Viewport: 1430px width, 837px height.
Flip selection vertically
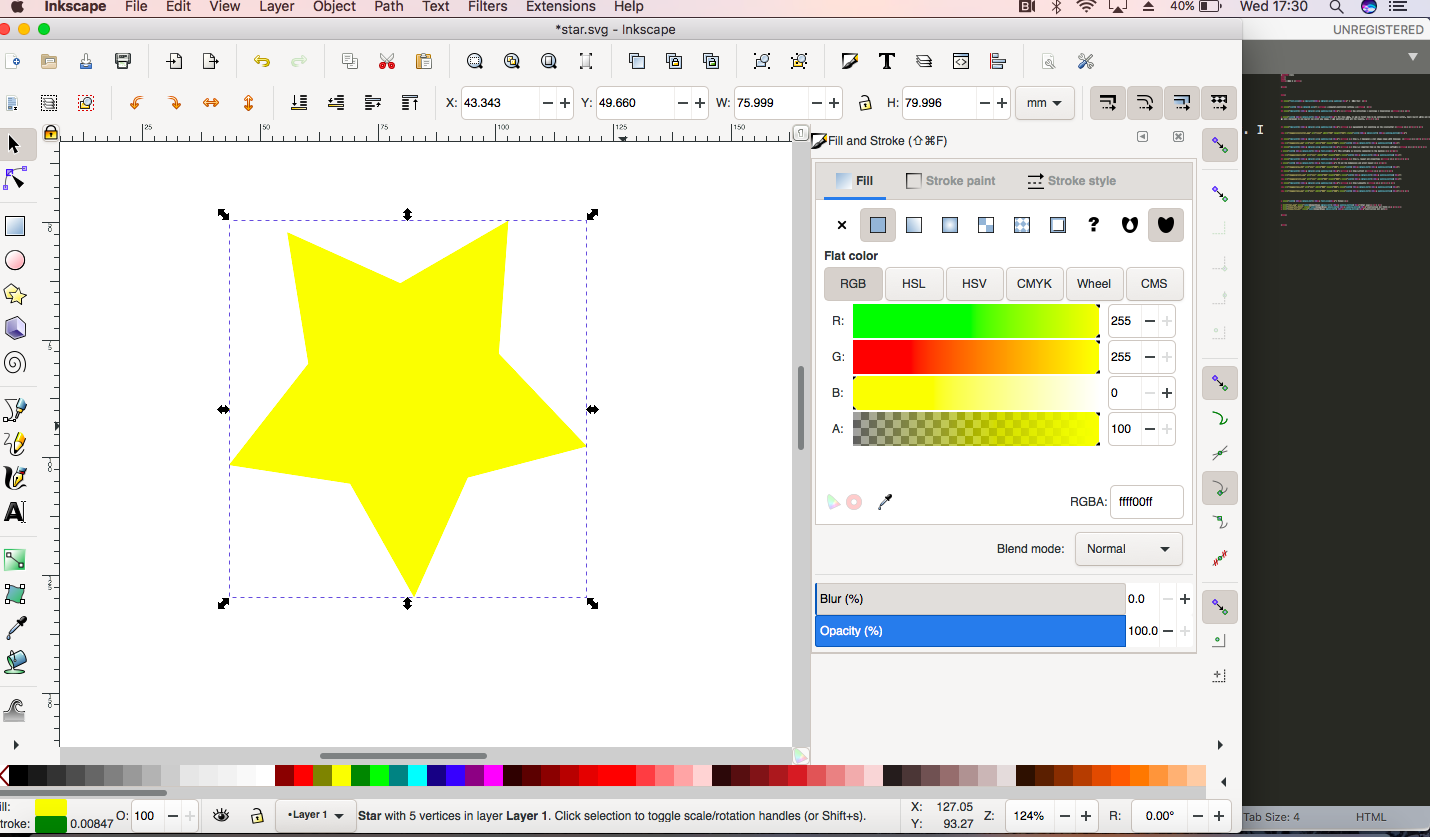click(x=248, y=103)
